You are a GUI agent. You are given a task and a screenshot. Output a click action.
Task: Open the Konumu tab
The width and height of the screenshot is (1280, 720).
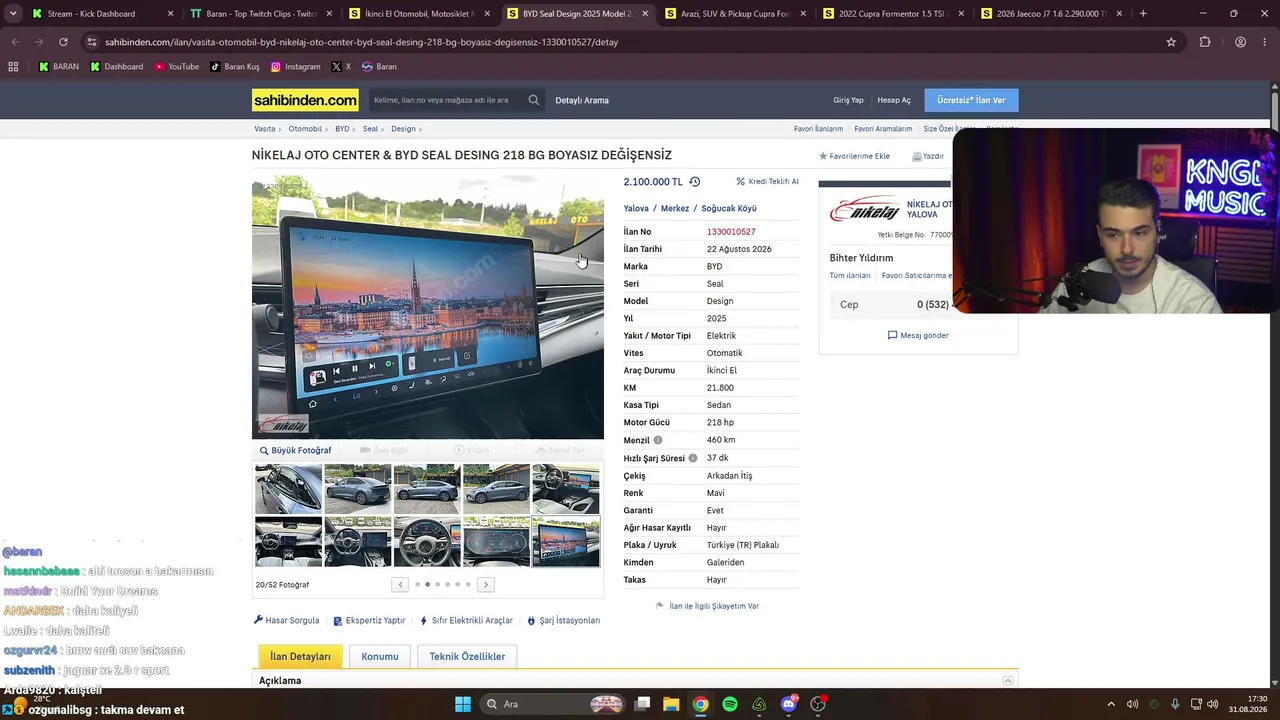pyautogui.click(x=380, y=656)
